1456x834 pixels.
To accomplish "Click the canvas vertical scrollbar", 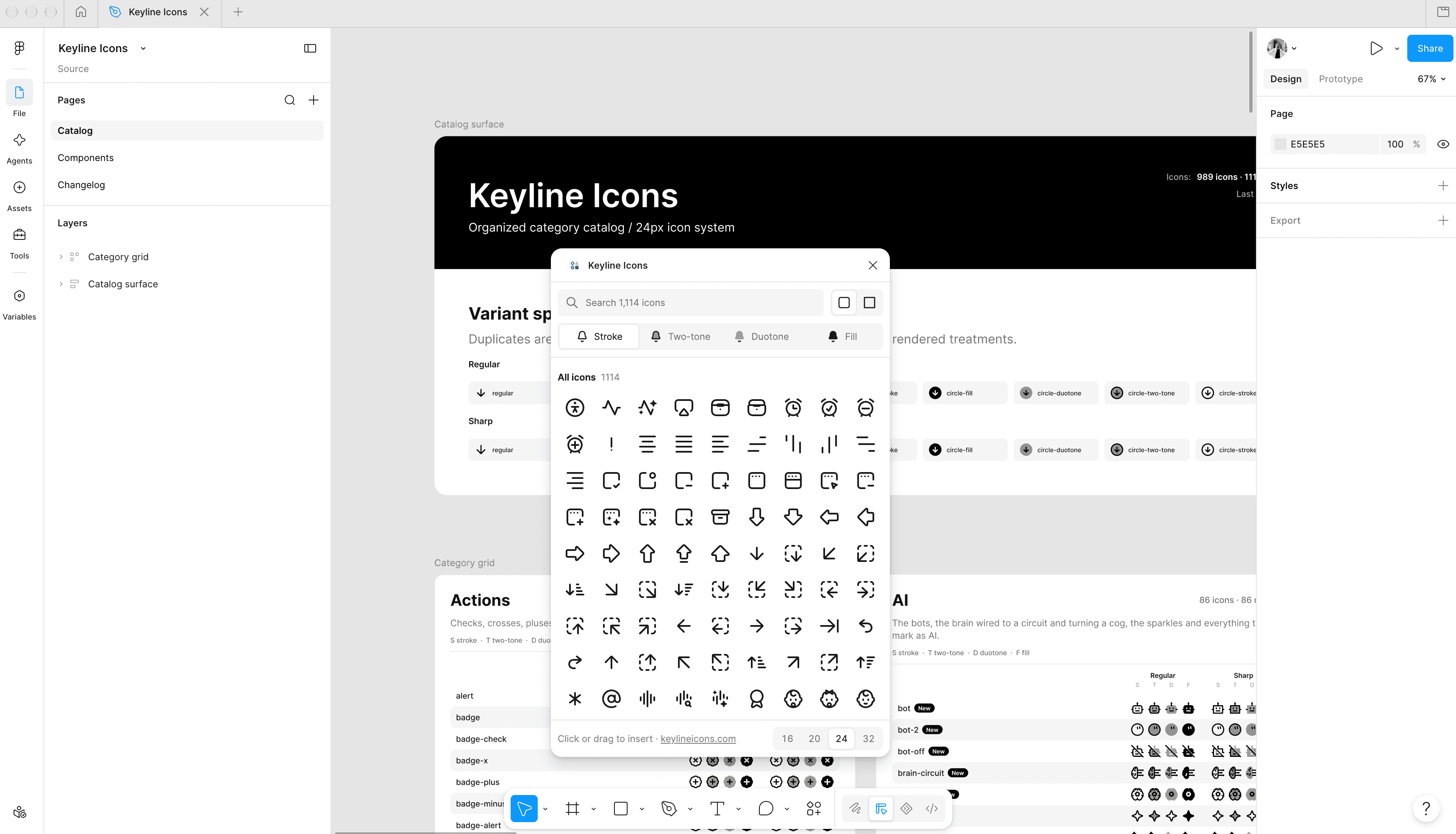I will [x=1250, y=73].
